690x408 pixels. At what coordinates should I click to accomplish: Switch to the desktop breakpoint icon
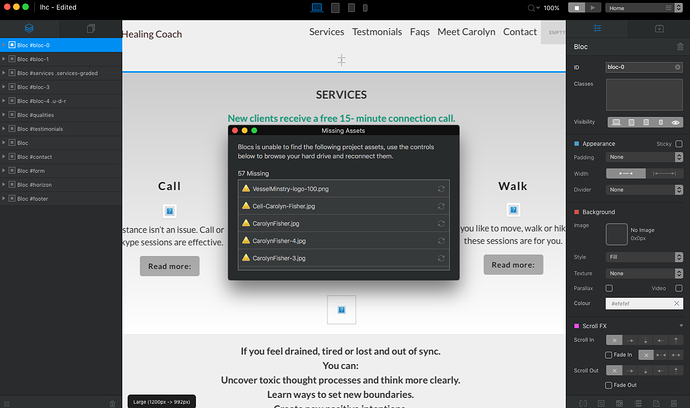tap(317, 8)
